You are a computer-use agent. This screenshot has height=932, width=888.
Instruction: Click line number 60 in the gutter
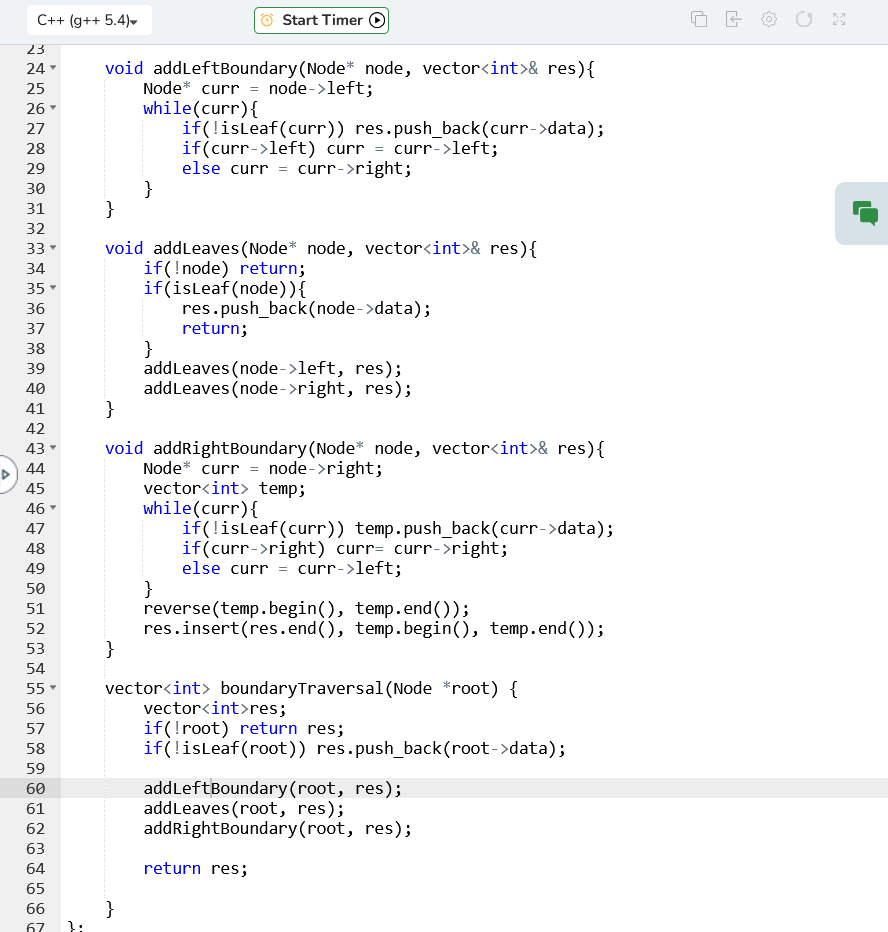click(x=35, y=789)
